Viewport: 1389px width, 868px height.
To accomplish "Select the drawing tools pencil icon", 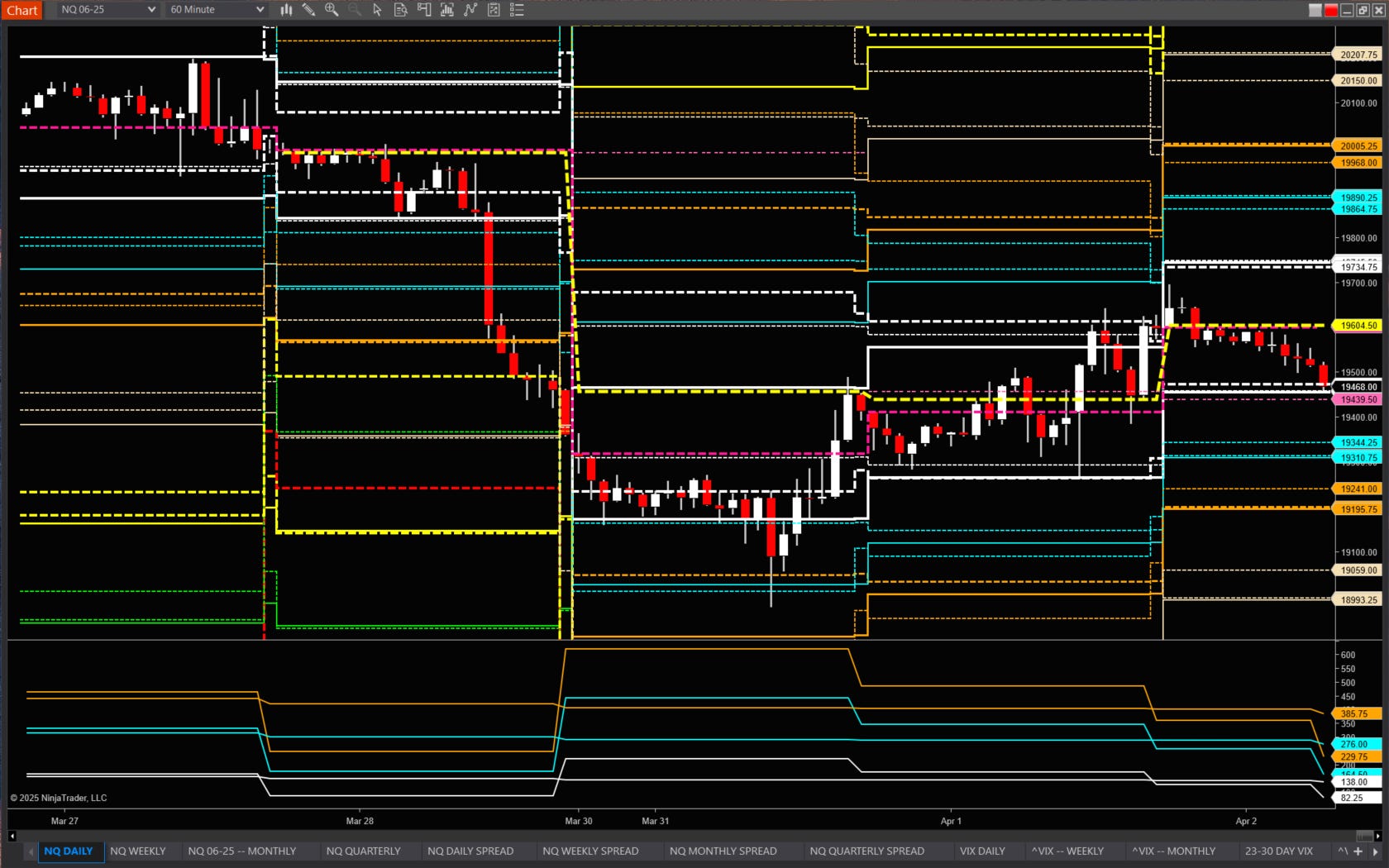I will [x=308, y=10].
